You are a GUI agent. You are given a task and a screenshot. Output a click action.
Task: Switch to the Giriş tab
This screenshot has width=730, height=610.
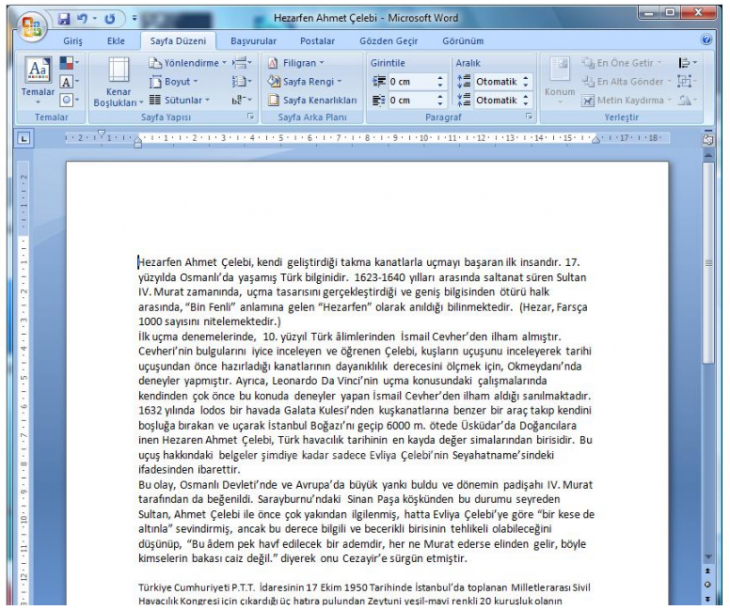(x=73, y=41)
